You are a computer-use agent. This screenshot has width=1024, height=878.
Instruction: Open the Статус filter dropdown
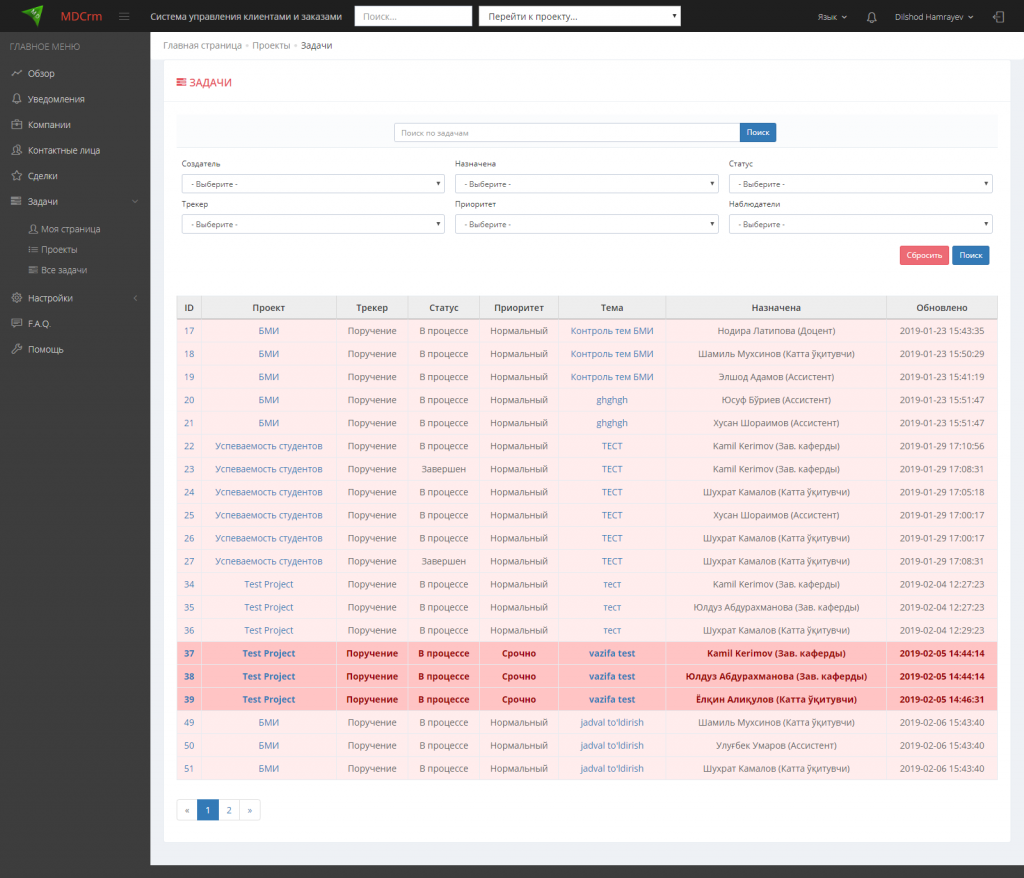tap(860, 184)
